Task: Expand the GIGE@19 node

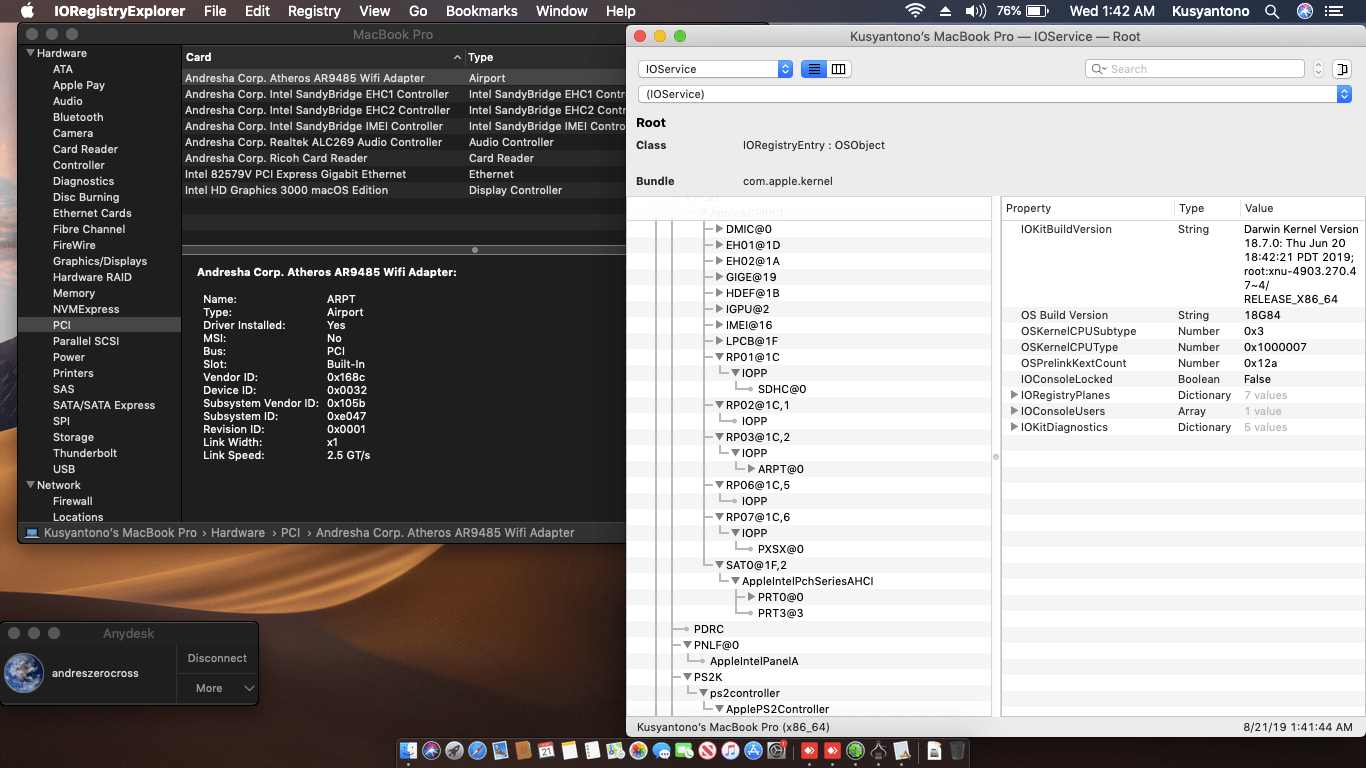Action: pyautogui.click(x=719, y=277)
